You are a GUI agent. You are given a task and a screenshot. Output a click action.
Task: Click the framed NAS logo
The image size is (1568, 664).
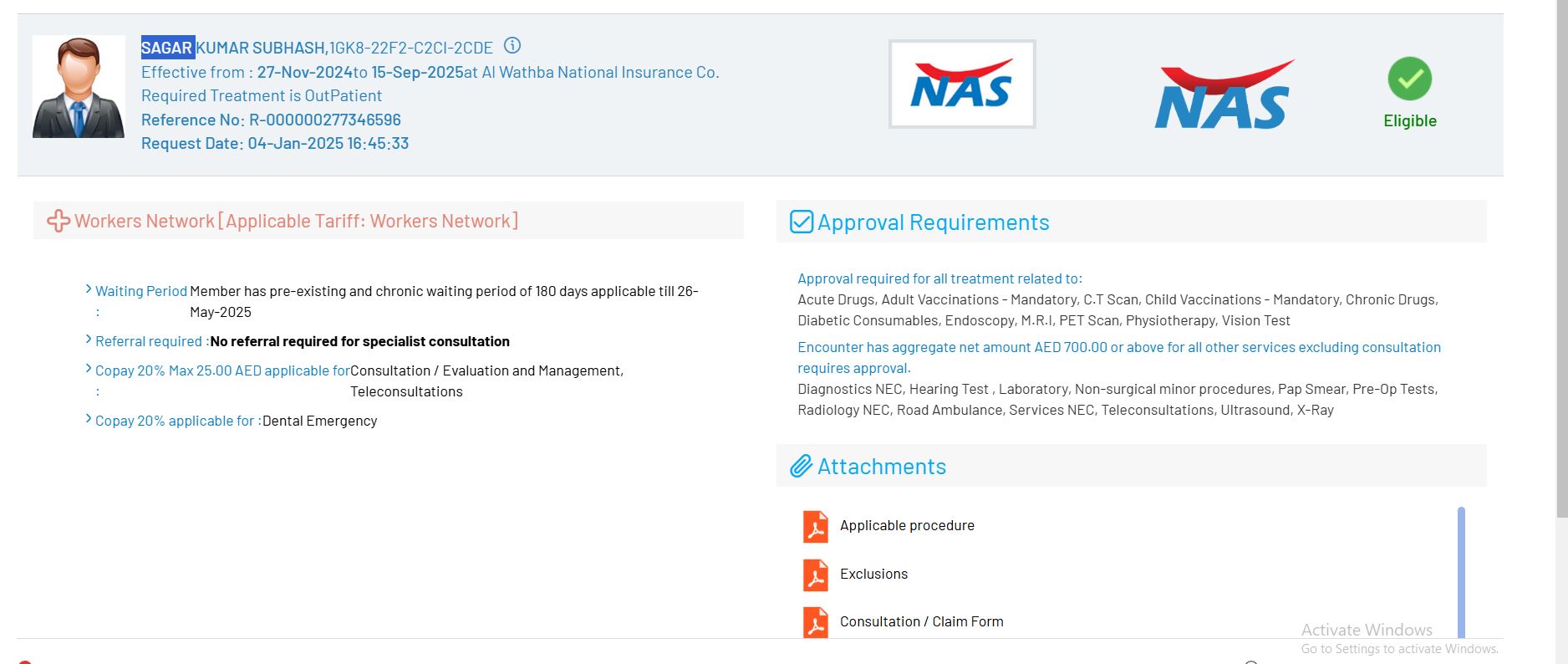click(x=962, y=84)
